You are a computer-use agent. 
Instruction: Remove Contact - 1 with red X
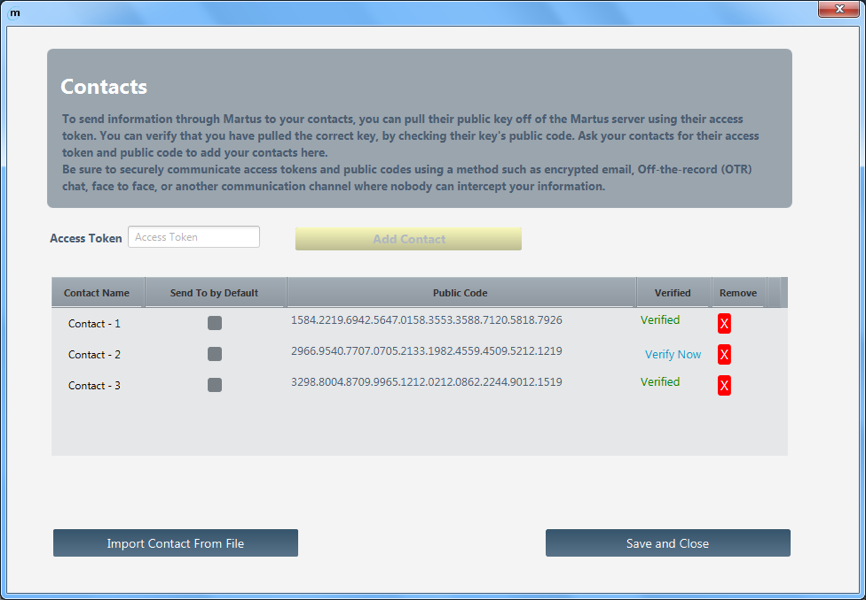point(724,324)
